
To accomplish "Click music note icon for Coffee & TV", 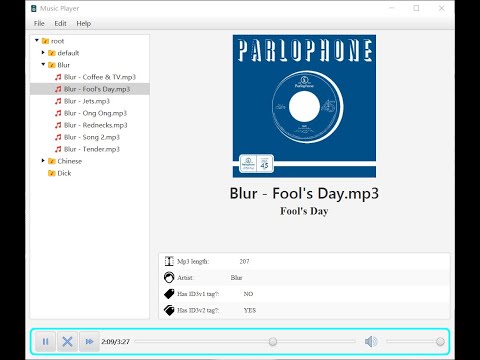I will pyautogui.click(x=58, y=77).
